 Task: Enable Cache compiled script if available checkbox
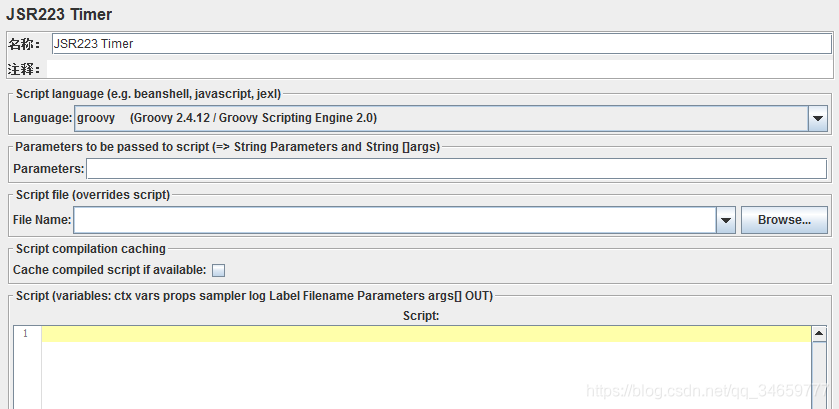218,270
